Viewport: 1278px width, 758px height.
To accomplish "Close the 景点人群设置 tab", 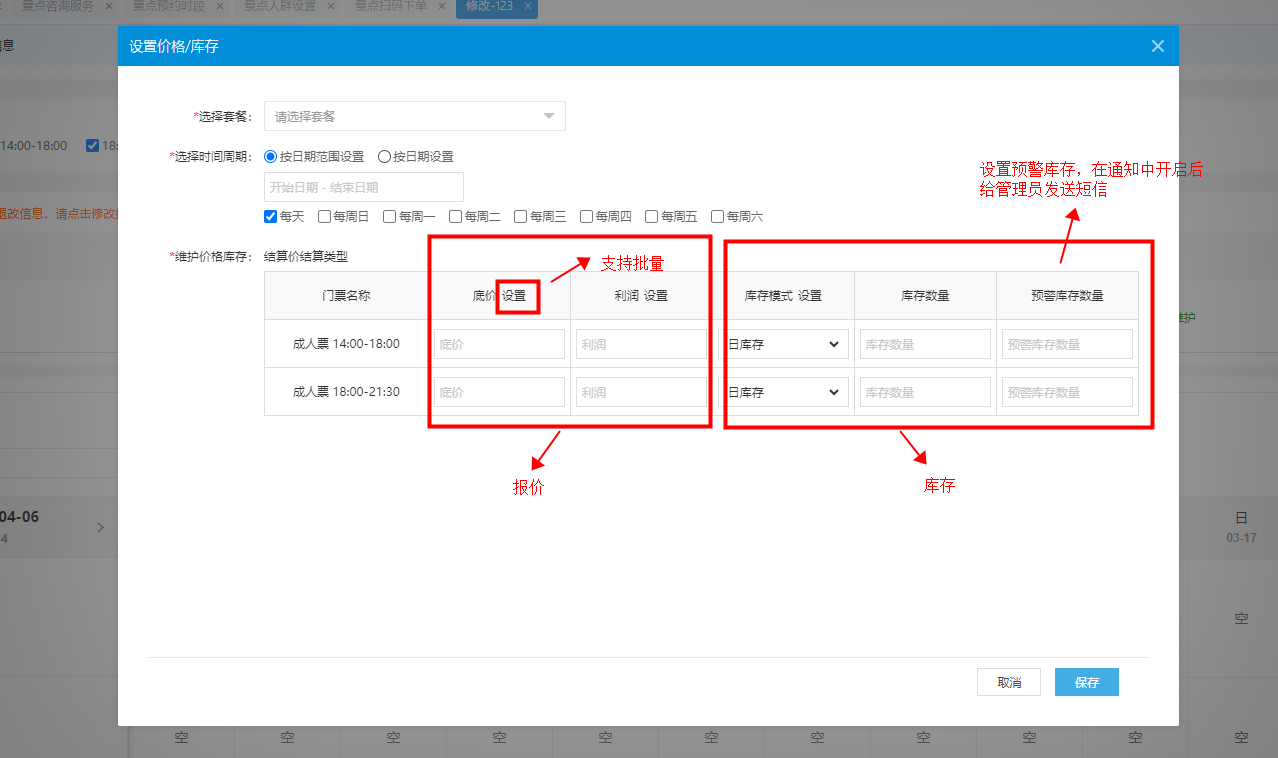I will tap(331, 6).
